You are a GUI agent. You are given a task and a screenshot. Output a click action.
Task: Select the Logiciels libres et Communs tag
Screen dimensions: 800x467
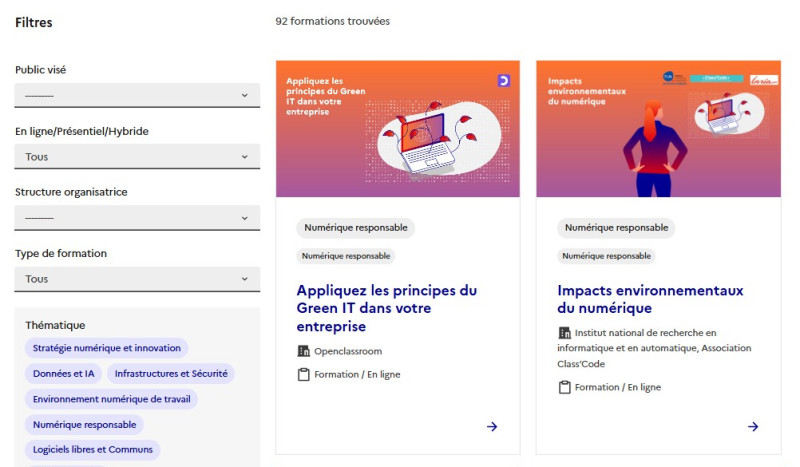coord(93,450)
